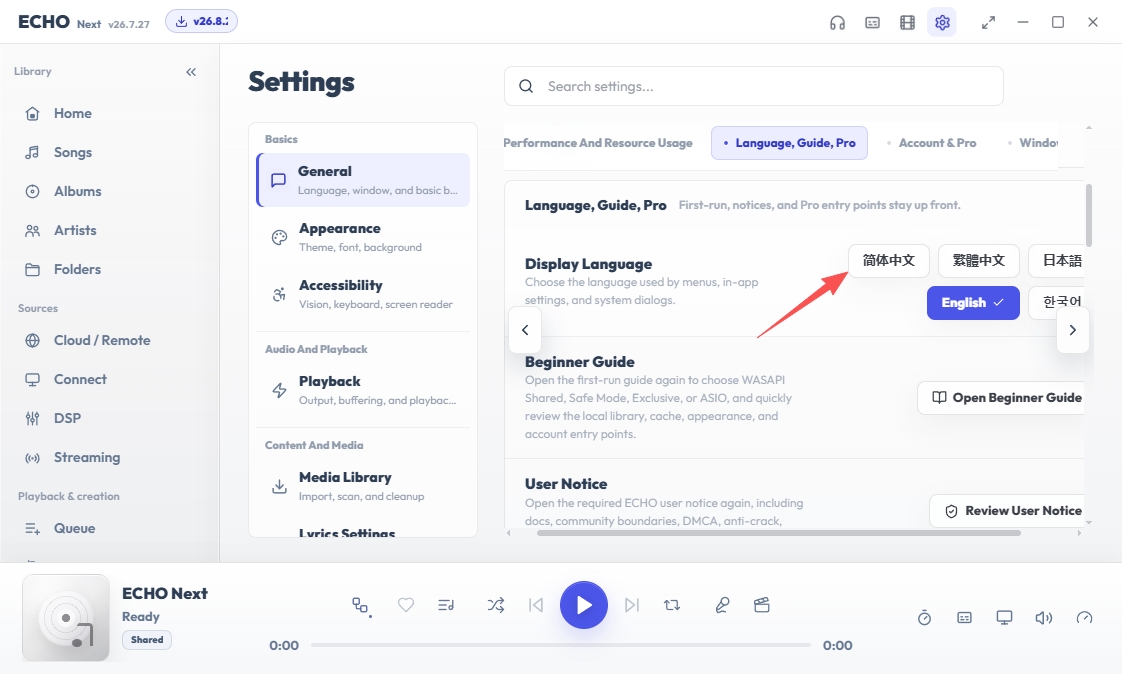Select the General settings category
The image size is (1122, 674).
click(363, 180)
